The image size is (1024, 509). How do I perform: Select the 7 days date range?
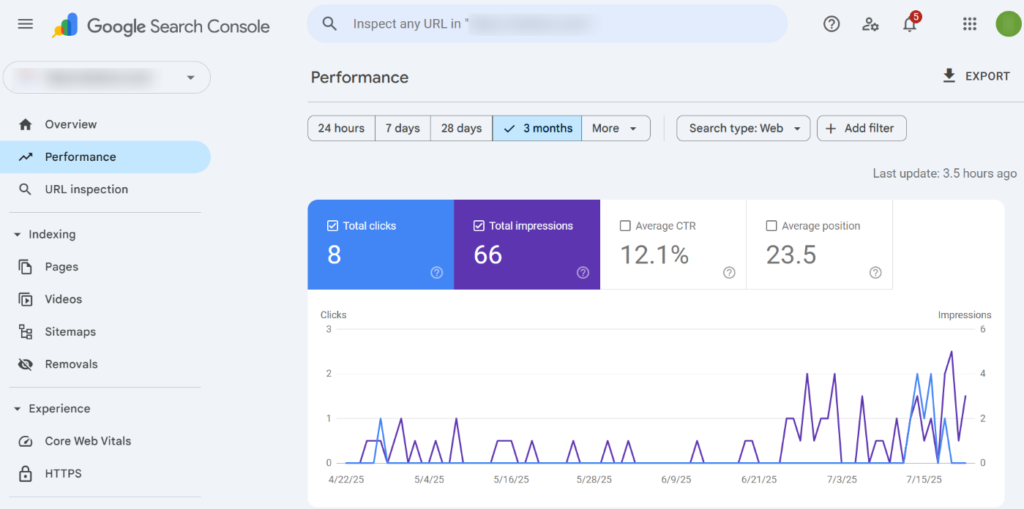click(x=402, y=128)
